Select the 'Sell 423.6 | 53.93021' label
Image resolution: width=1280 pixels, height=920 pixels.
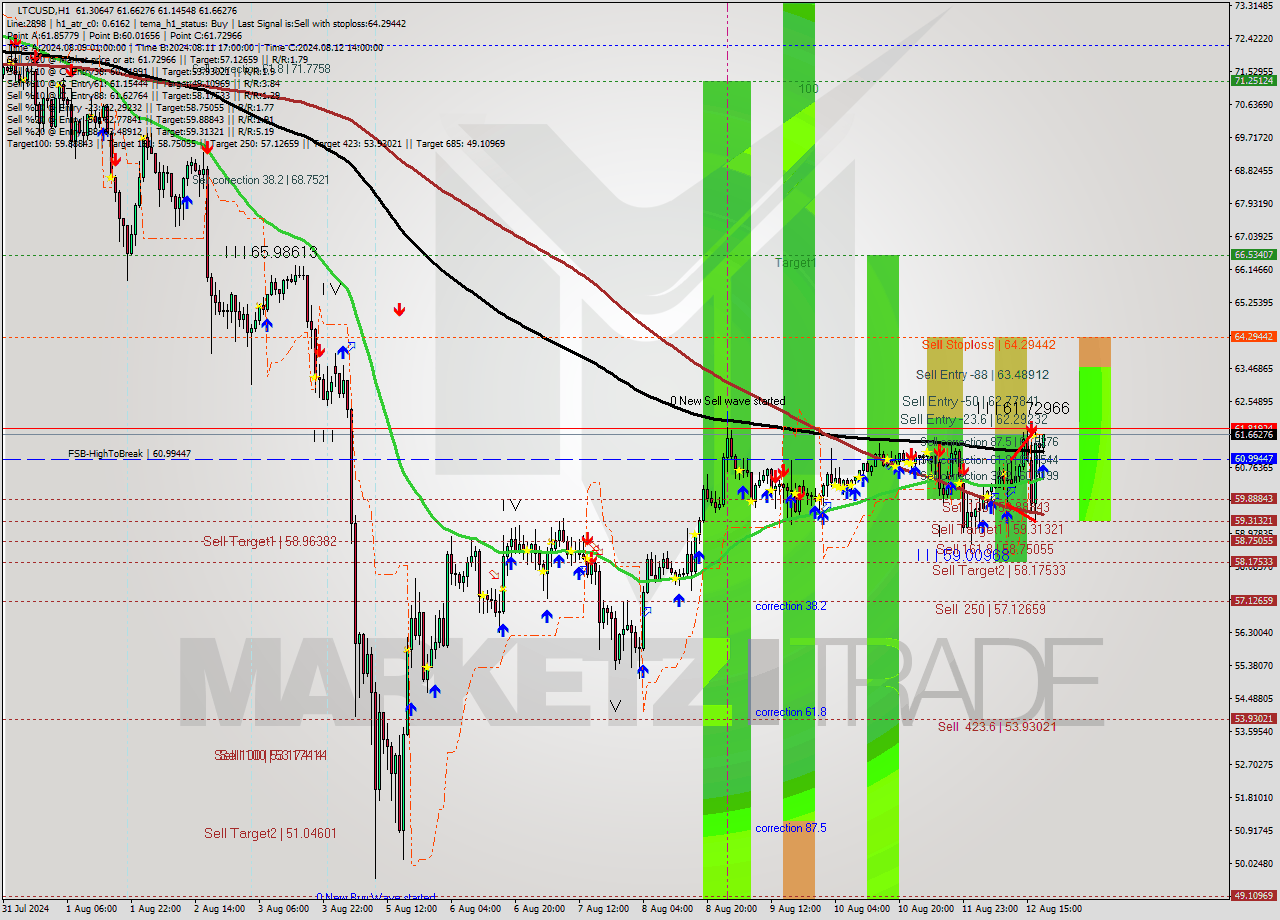pos(996,726)
